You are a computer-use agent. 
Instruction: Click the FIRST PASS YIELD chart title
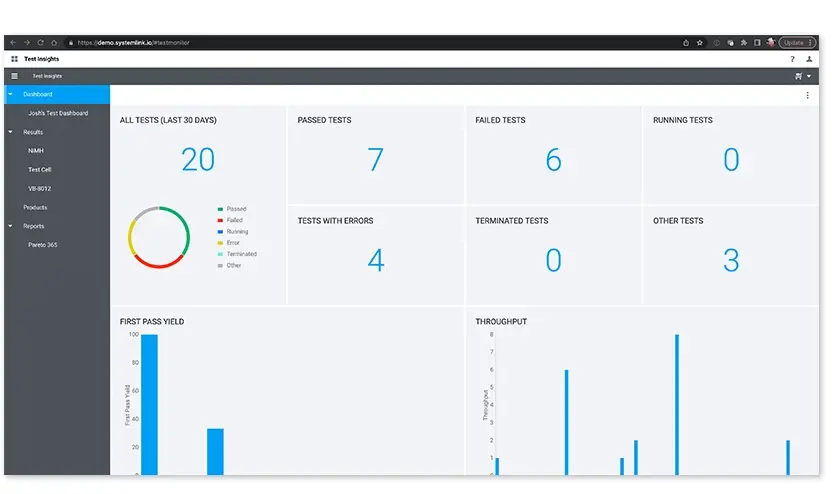coord(152,322)
